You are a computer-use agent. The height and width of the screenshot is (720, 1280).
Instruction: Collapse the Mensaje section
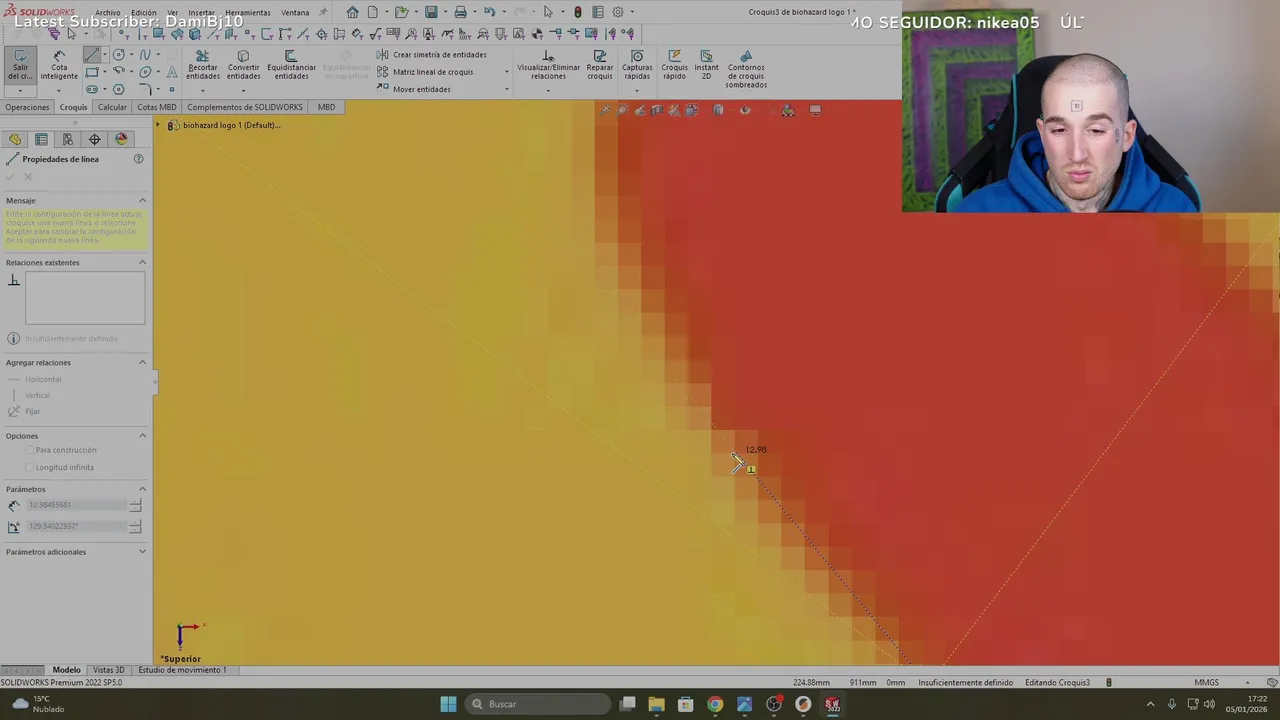[x=142, y=200]
